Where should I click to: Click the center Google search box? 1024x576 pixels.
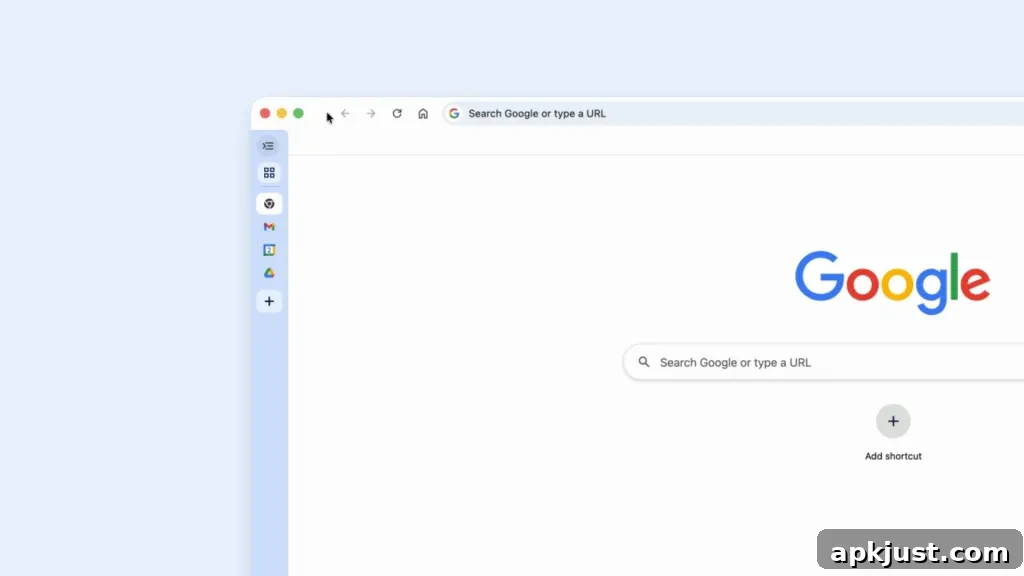pos(824,362)
